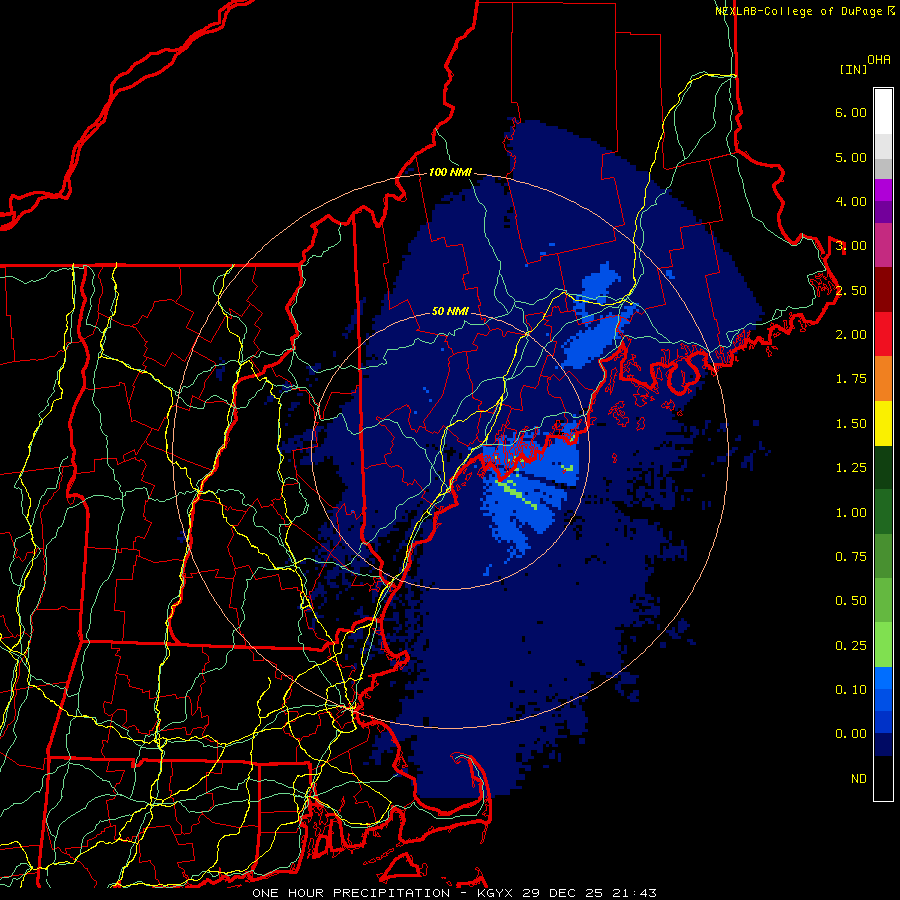The image size is (900, 900).
Task: Click the 0.50 legend value
Action: click(x=851, y=601)
